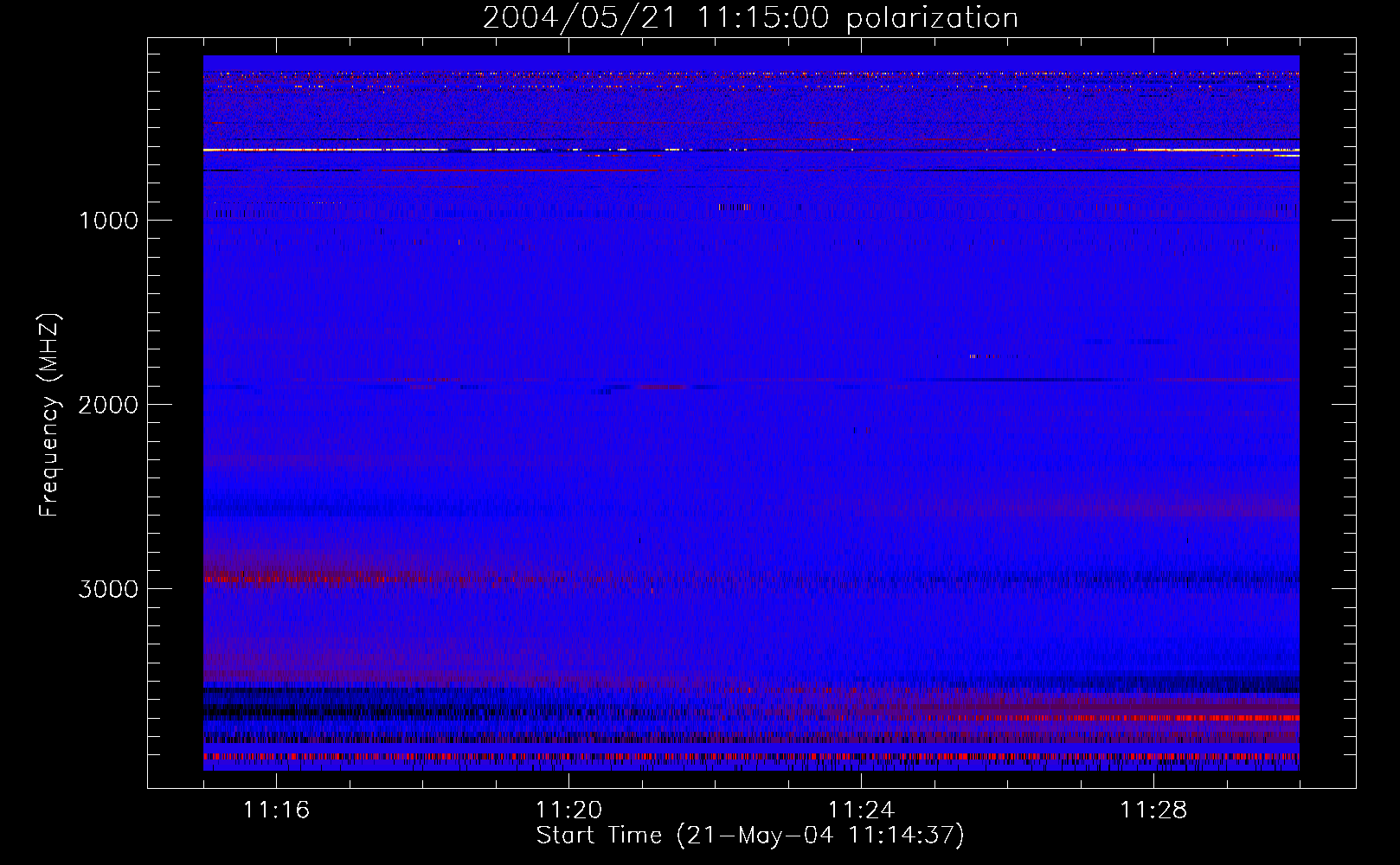The image size is (1400, 865).
Task: Click the 3000 frequency tick label
Action: [108, 589]
